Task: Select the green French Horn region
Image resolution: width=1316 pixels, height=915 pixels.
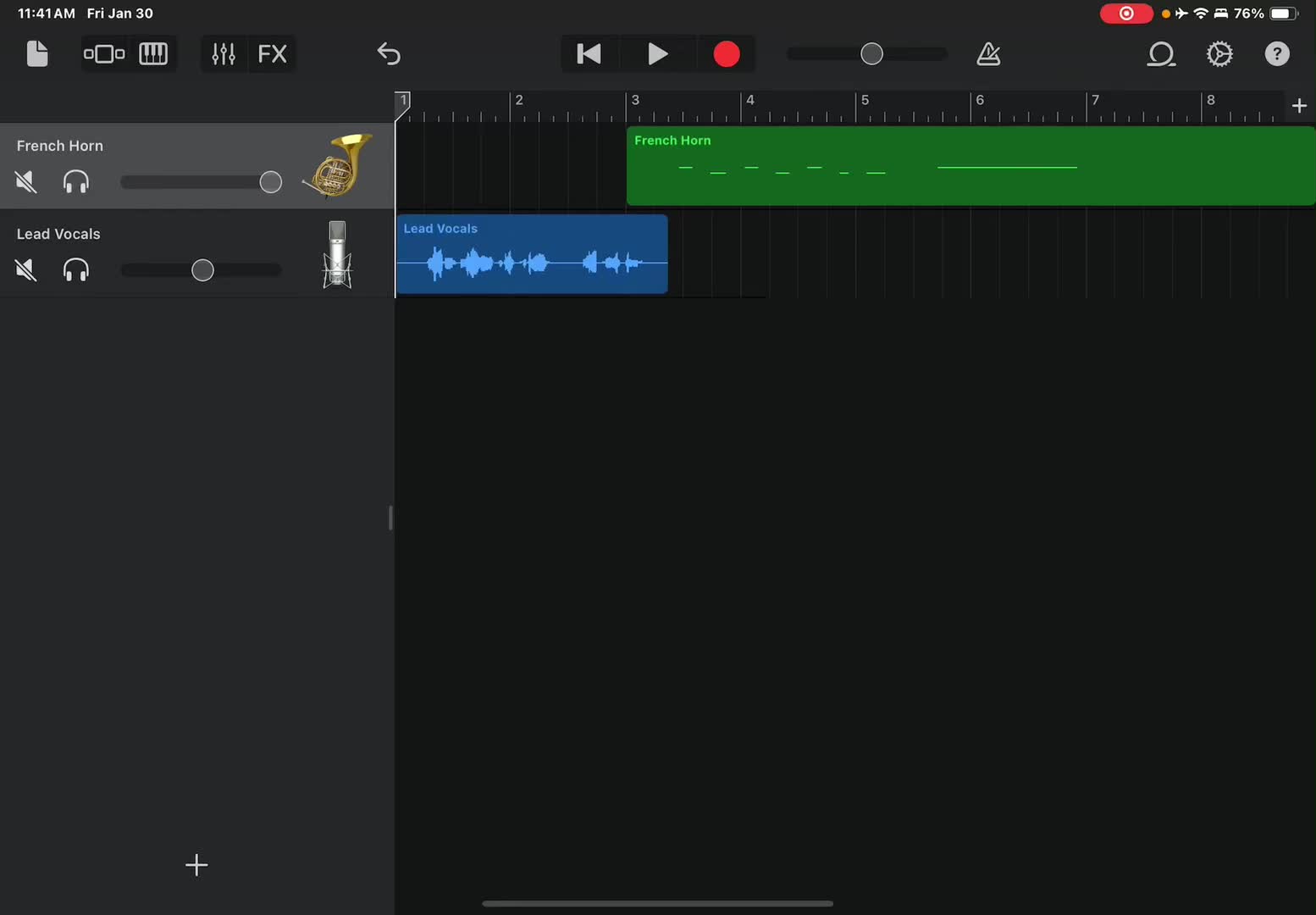Action: pyautogui.click(x=970, y=166)
